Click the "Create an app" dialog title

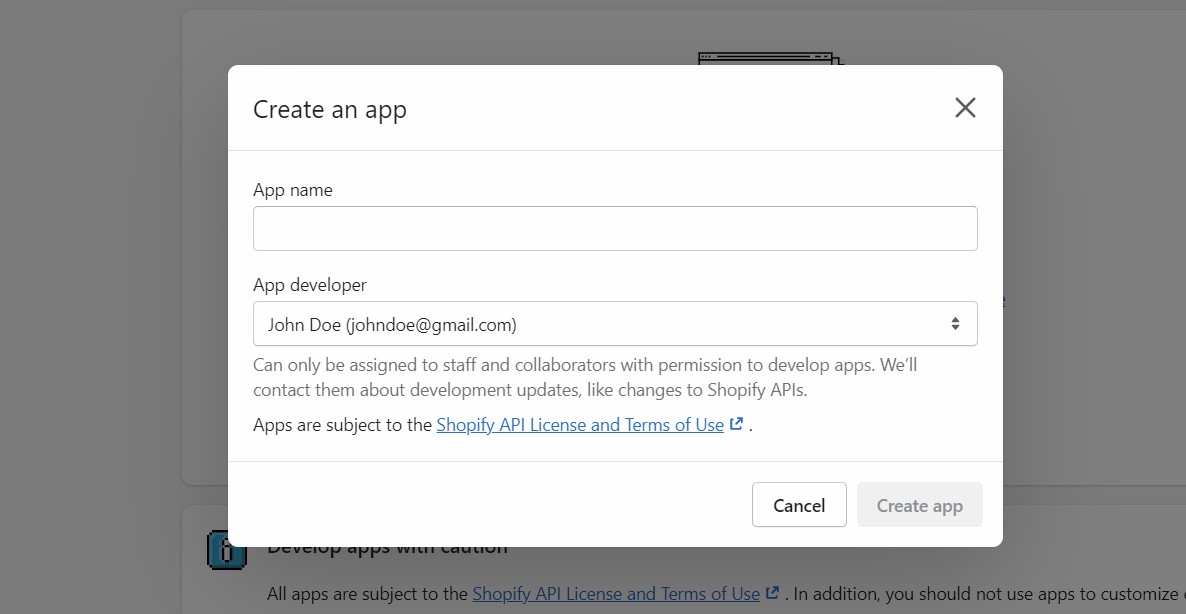[330, 109]
